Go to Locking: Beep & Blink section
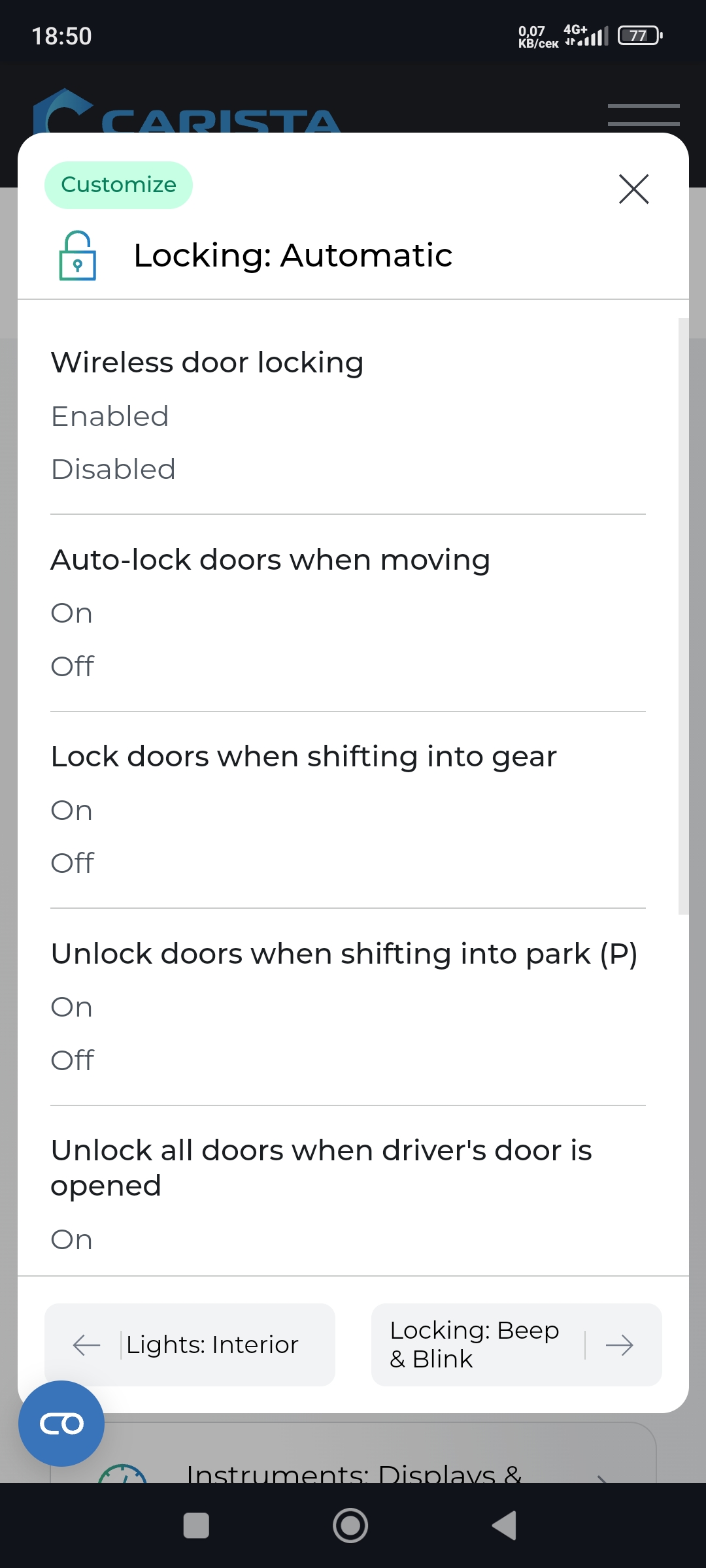This screenshot has width=706, height=1568. 475,1345
